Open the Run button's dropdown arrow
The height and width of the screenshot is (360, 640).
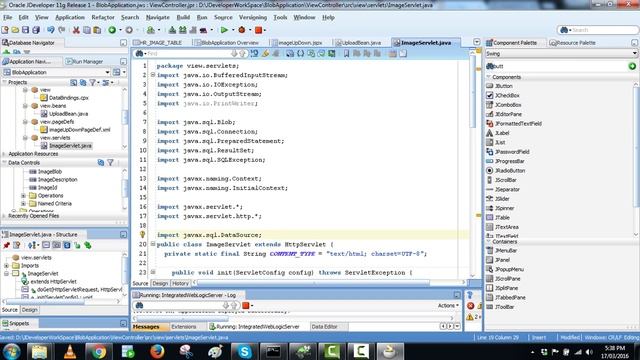click(233, 30)
